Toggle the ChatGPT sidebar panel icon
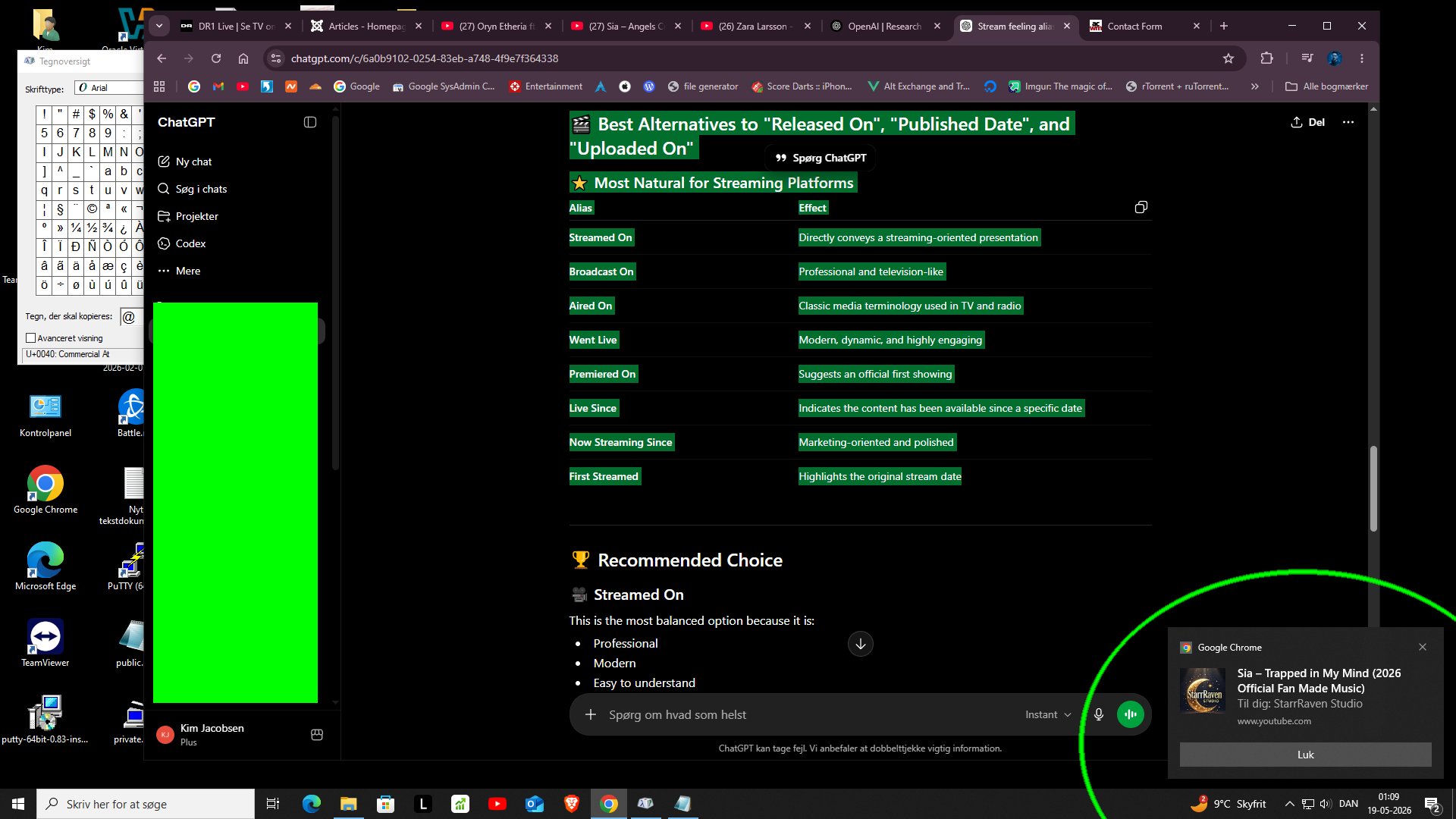This screenshot has width=1456, height=819. pos(310,122)
